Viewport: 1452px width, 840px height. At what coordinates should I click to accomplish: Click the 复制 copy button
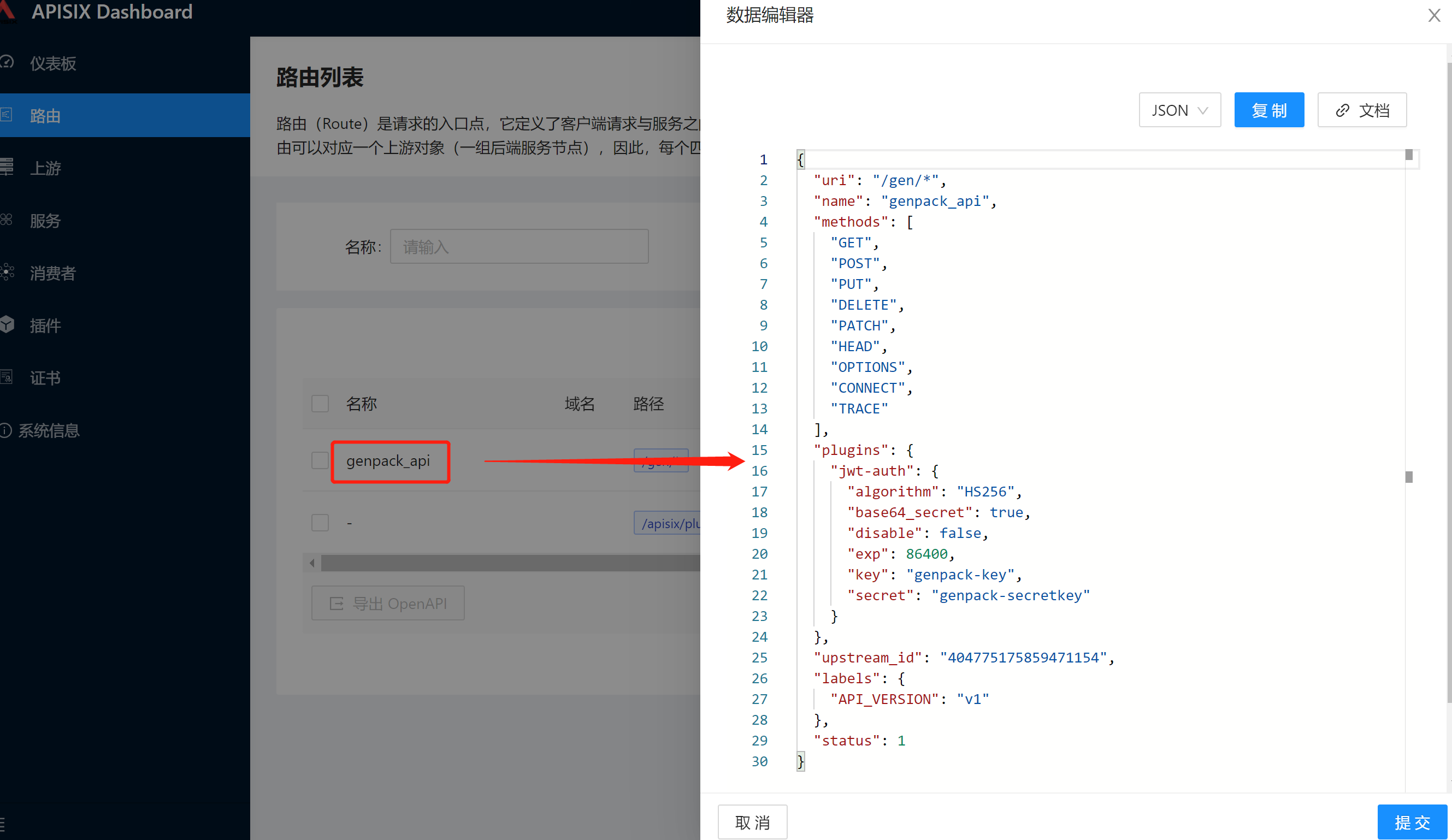click(x=1268, y=110)
